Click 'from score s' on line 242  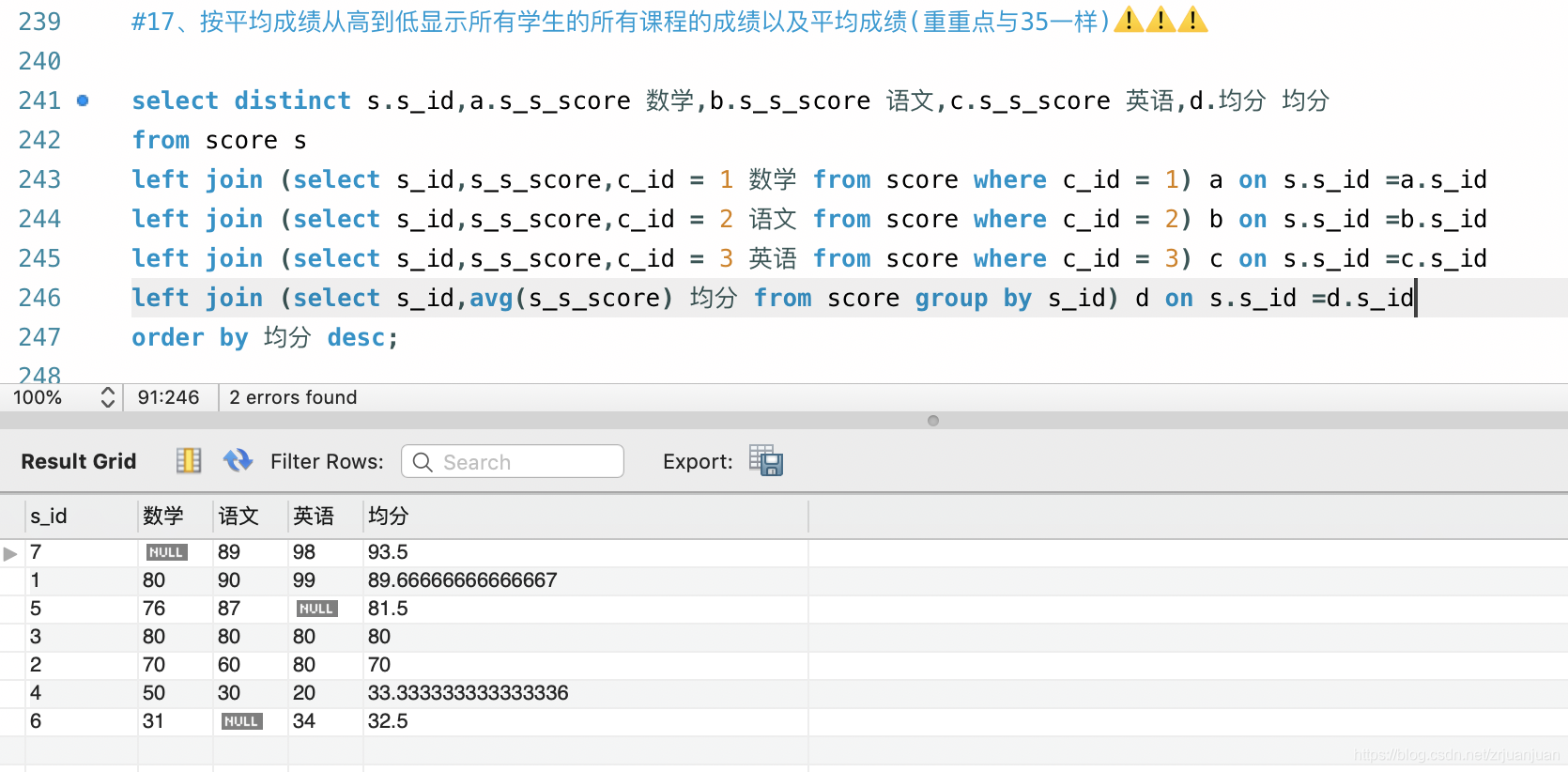pos(220,140)
